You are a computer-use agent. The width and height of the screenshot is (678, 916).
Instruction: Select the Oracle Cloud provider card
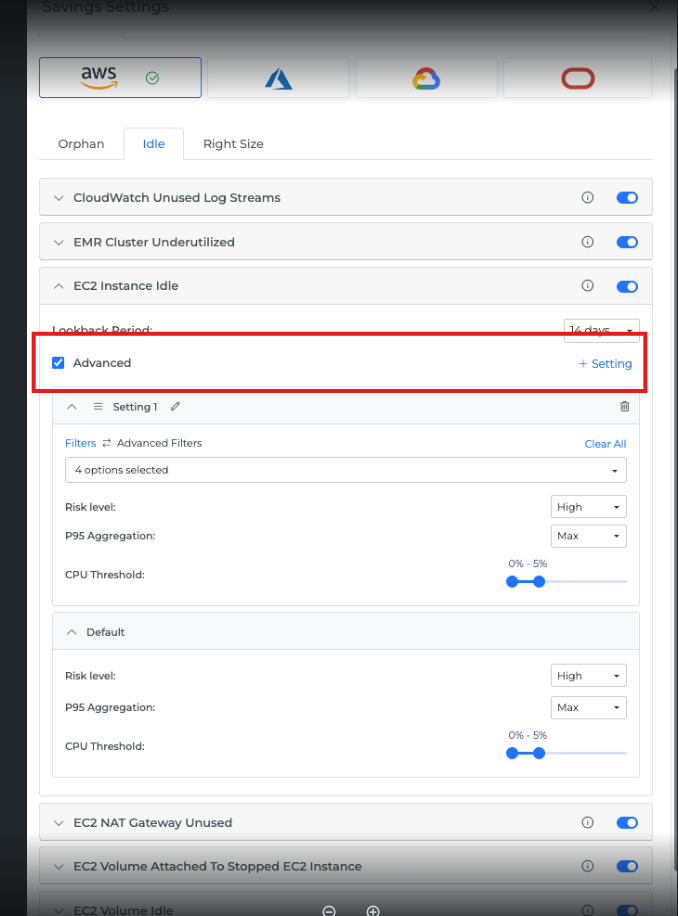click(578, 77)
